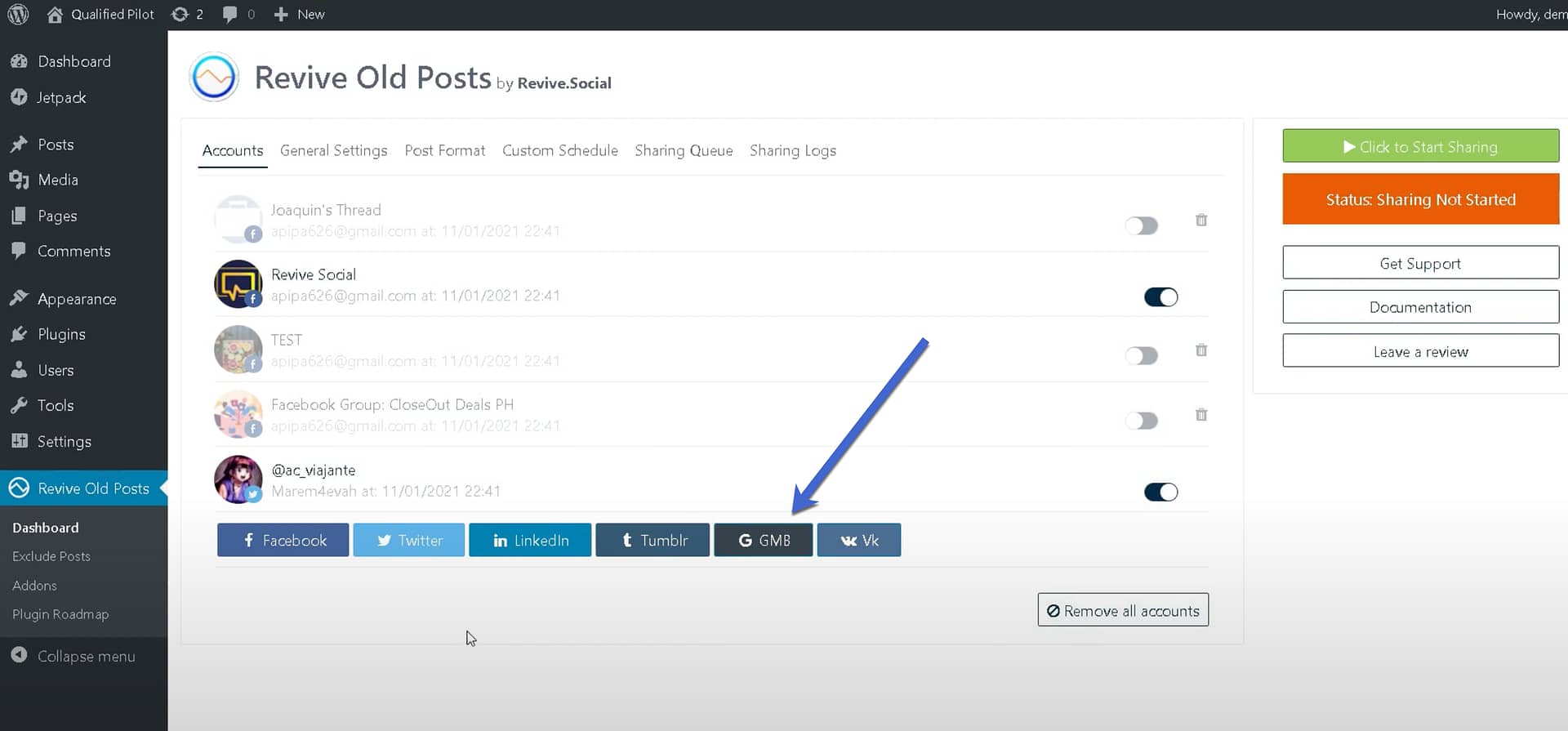Click the @ac_viajante account name
This screenshot has width=1568, height=731.
(314, 470)
